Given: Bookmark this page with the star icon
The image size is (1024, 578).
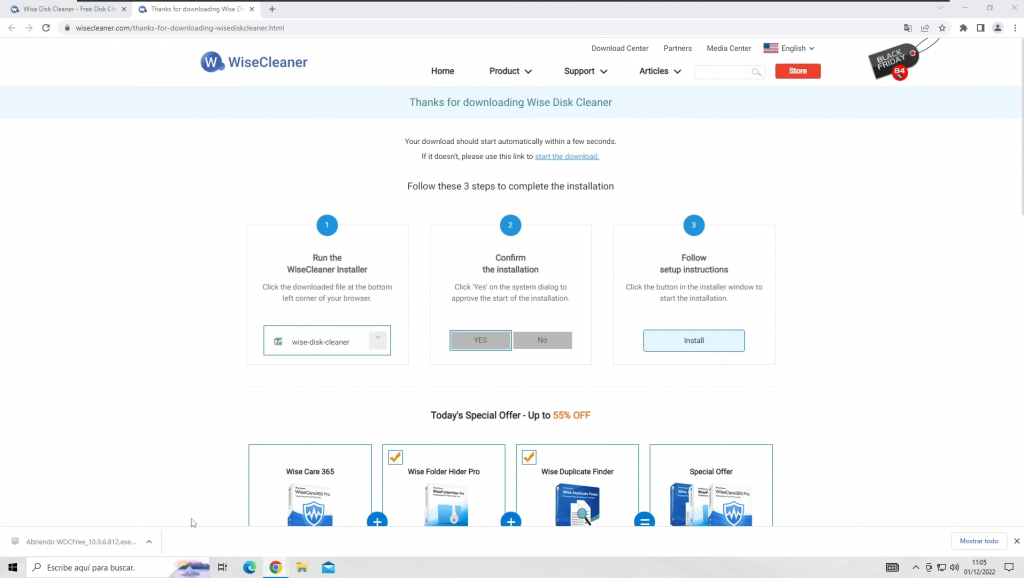Looking at the screenshot, I should coord(942,28).
